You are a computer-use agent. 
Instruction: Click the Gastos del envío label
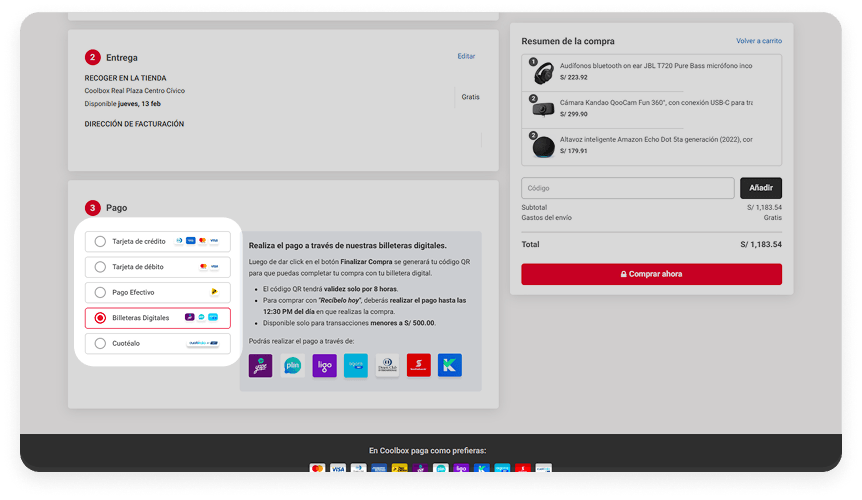tap(546, 218)
